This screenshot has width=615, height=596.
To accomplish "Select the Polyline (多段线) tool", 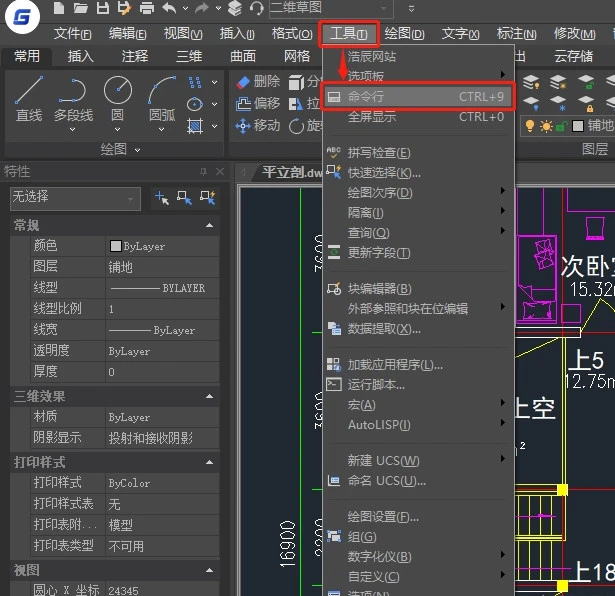I will [x=73, y=100].
